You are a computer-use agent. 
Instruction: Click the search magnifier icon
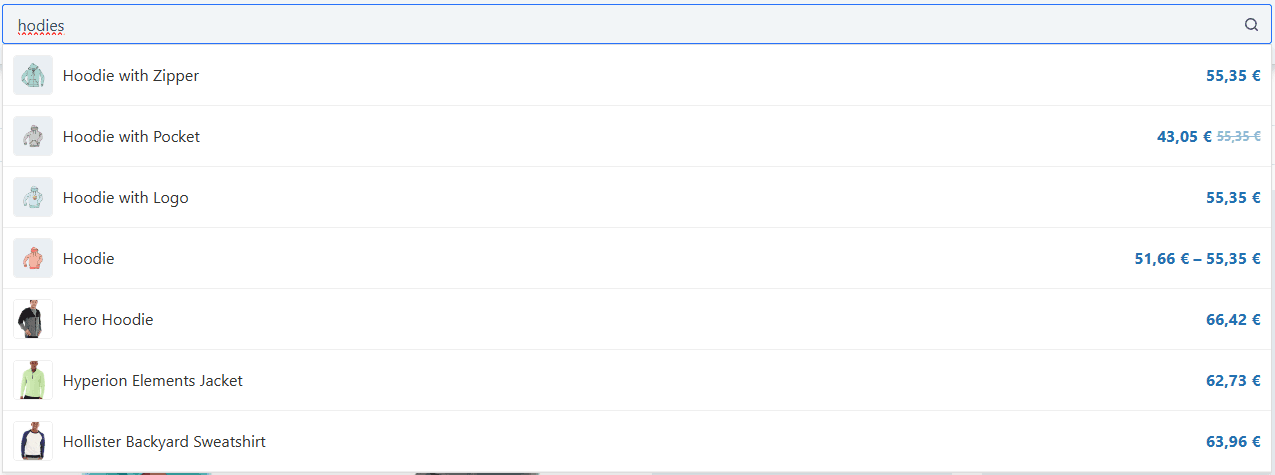pyautogui.click(x=1251, y=25)
